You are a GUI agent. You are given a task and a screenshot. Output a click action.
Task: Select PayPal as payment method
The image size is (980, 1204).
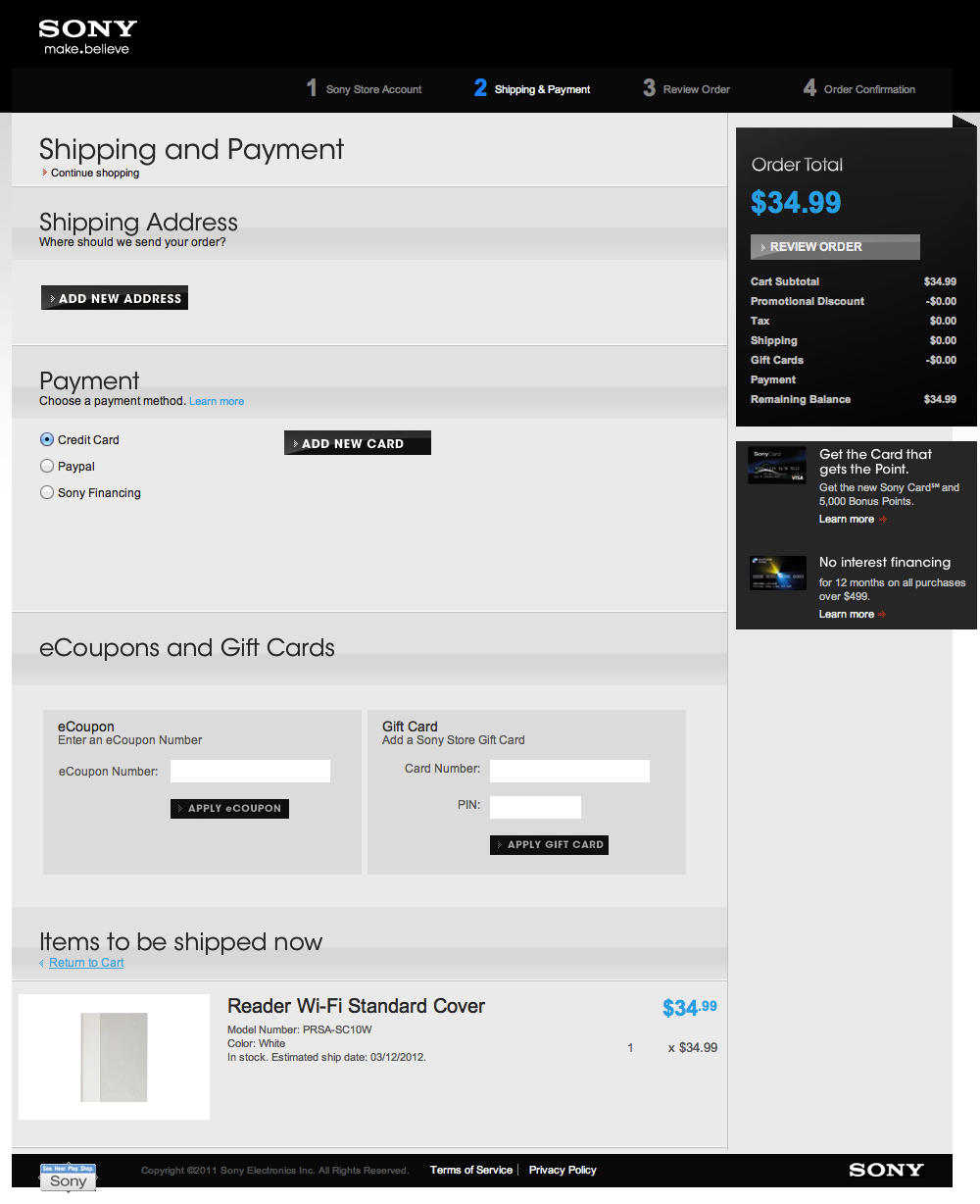coord(46,466)
